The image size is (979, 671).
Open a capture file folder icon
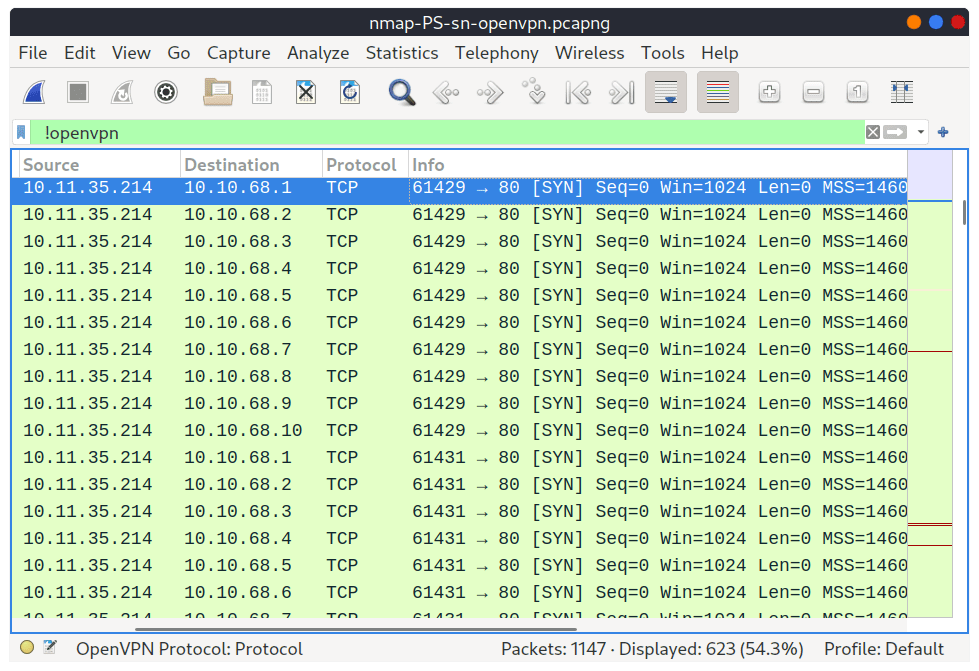(218, 92)
